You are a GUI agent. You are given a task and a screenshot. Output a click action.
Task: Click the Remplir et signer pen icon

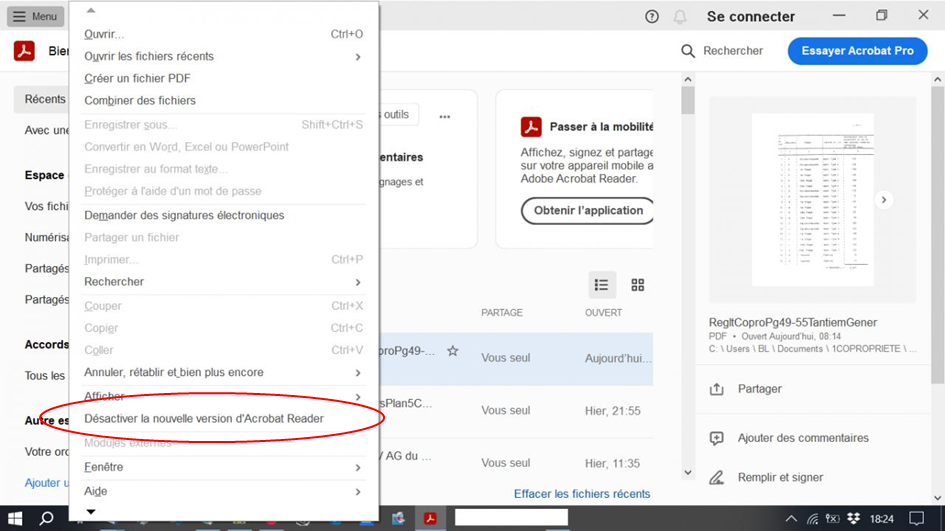coord(716,478)
